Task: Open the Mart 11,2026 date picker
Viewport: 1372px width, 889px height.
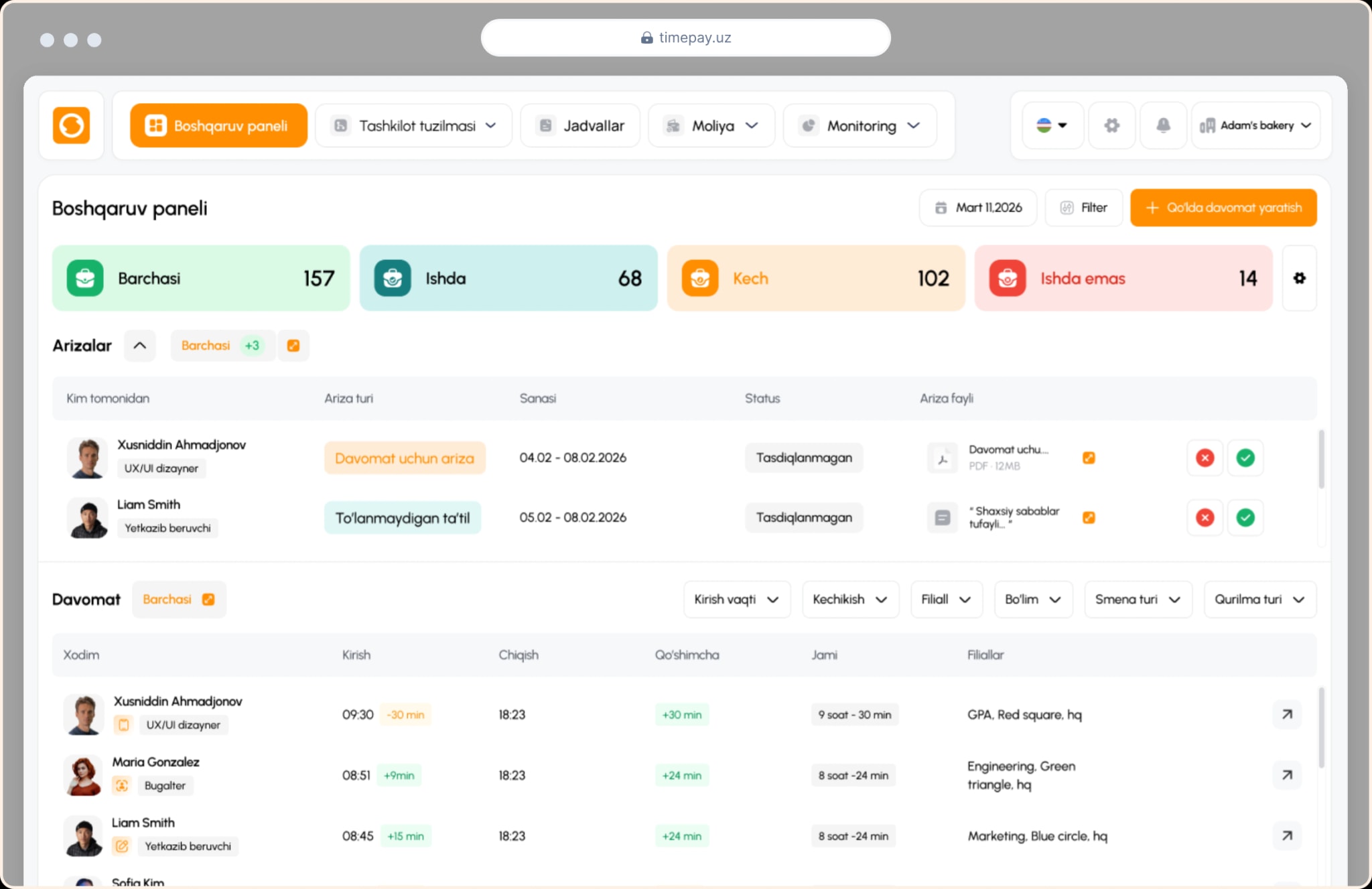Action: click(x=978, y=208)
